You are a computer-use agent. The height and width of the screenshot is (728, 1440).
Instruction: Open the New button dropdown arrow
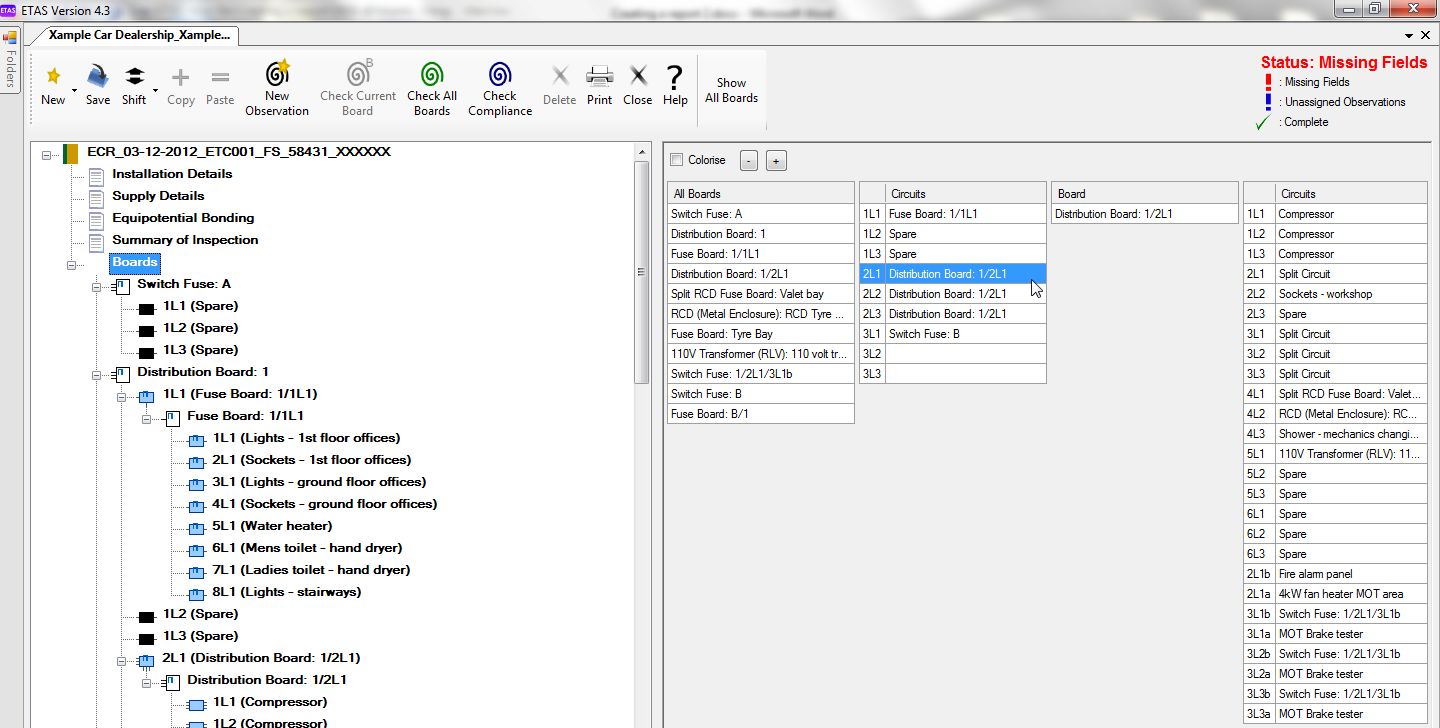coord(75,88)
